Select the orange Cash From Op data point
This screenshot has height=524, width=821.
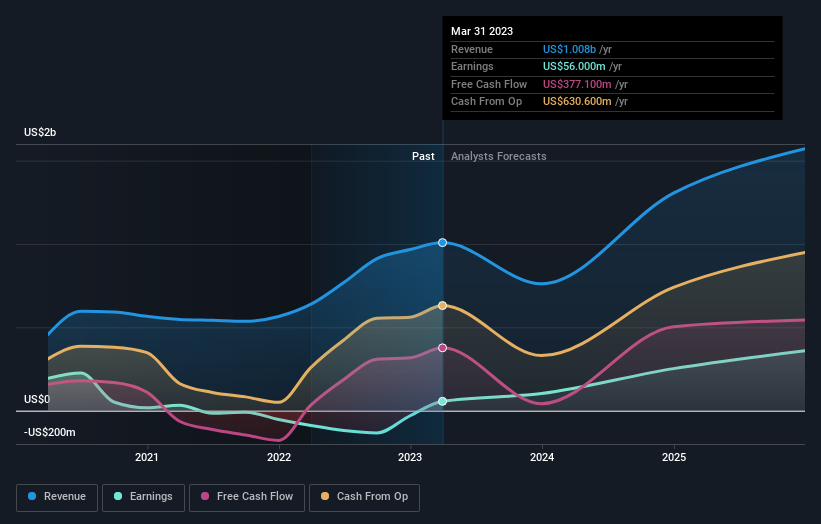click(442, 305)
